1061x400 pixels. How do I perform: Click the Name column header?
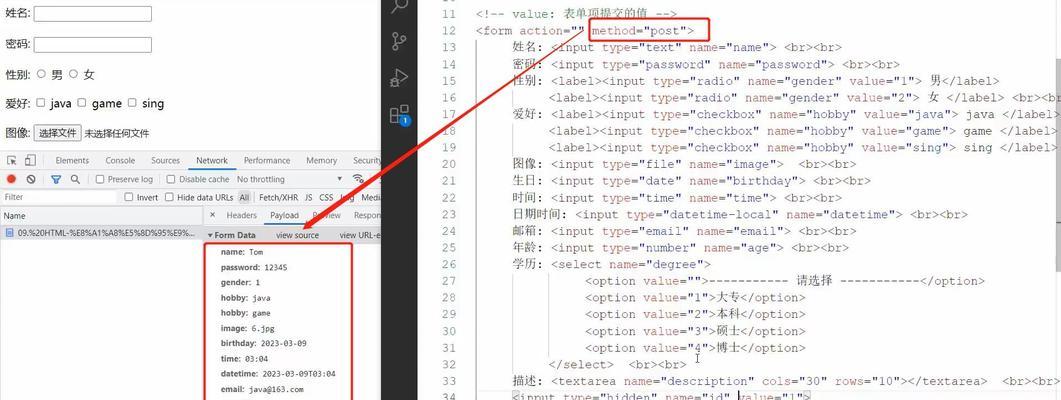coord(101,215)
